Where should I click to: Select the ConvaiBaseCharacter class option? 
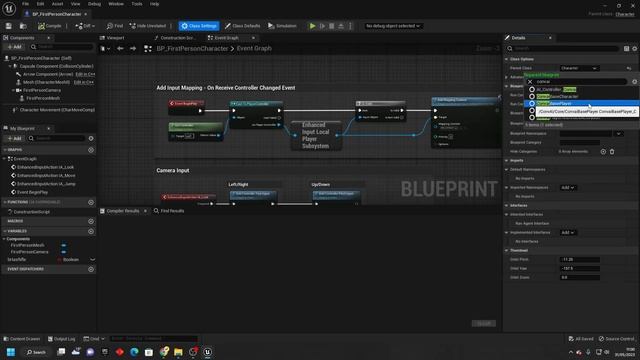click(x=558, y=96)
